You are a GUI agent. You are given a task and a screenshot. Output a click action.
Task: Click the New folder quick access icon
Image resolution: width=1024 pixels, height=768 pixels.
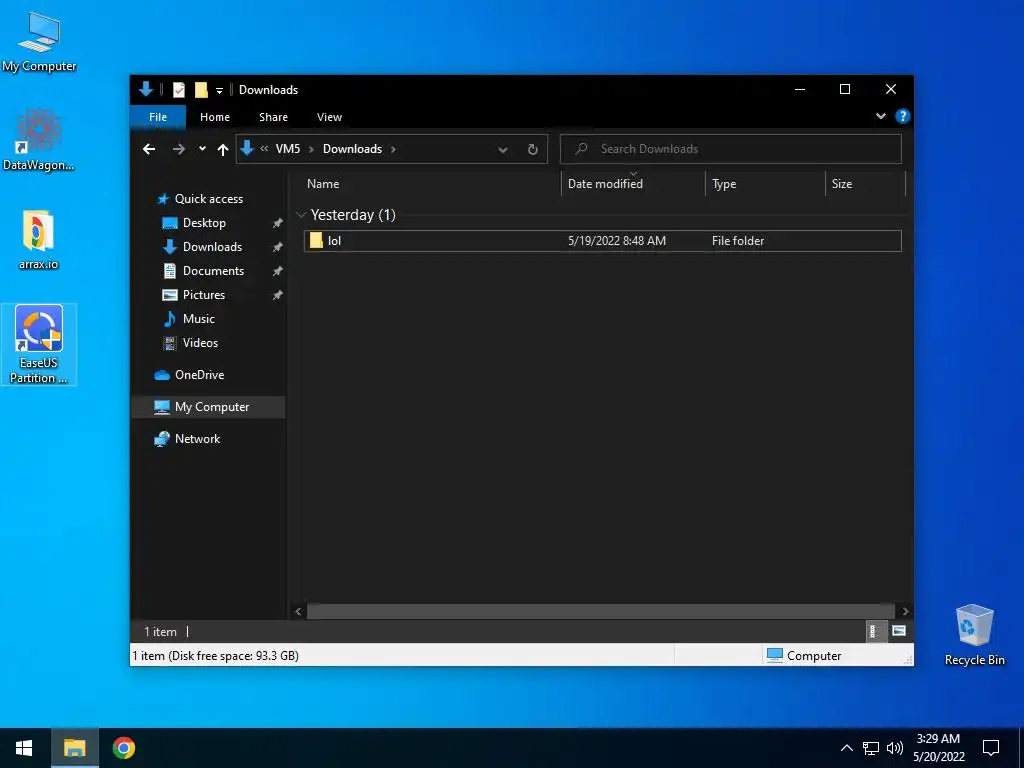click(201, 90)
